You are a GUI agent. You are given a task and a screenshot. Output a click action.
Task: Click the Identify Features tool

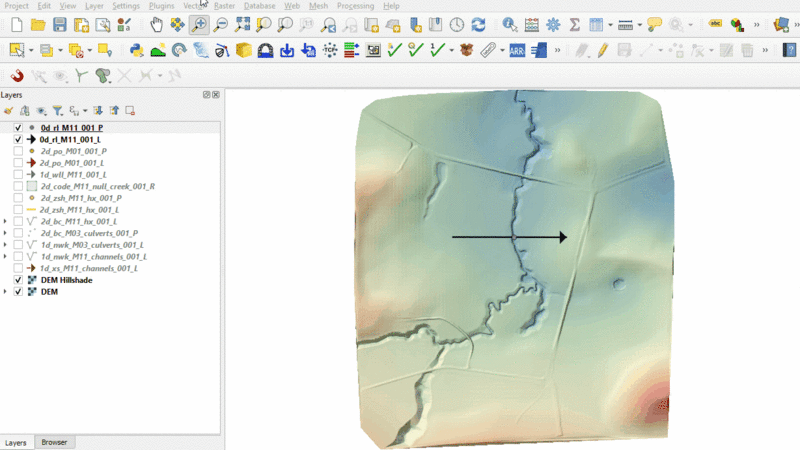[x=510, y=24]
